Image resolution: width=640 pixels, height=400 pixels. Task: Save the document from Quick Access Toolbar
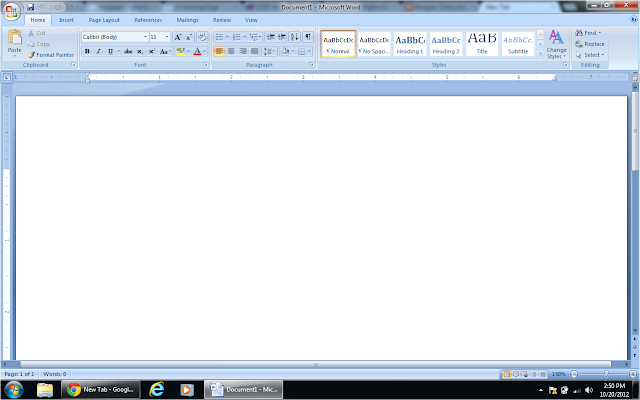(x=31, y=7)
